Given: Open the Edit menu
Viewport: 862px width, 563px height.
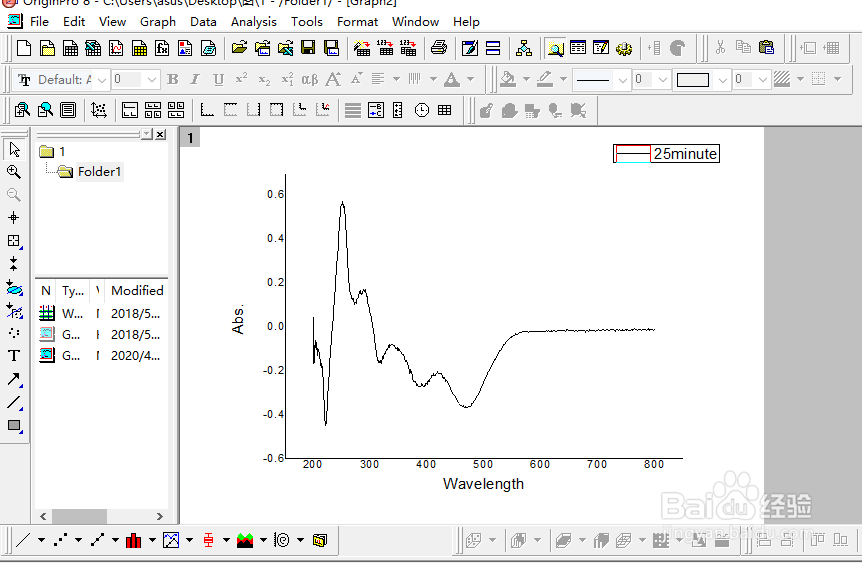Looking at the screenshot, I should (x=74, y=21).
